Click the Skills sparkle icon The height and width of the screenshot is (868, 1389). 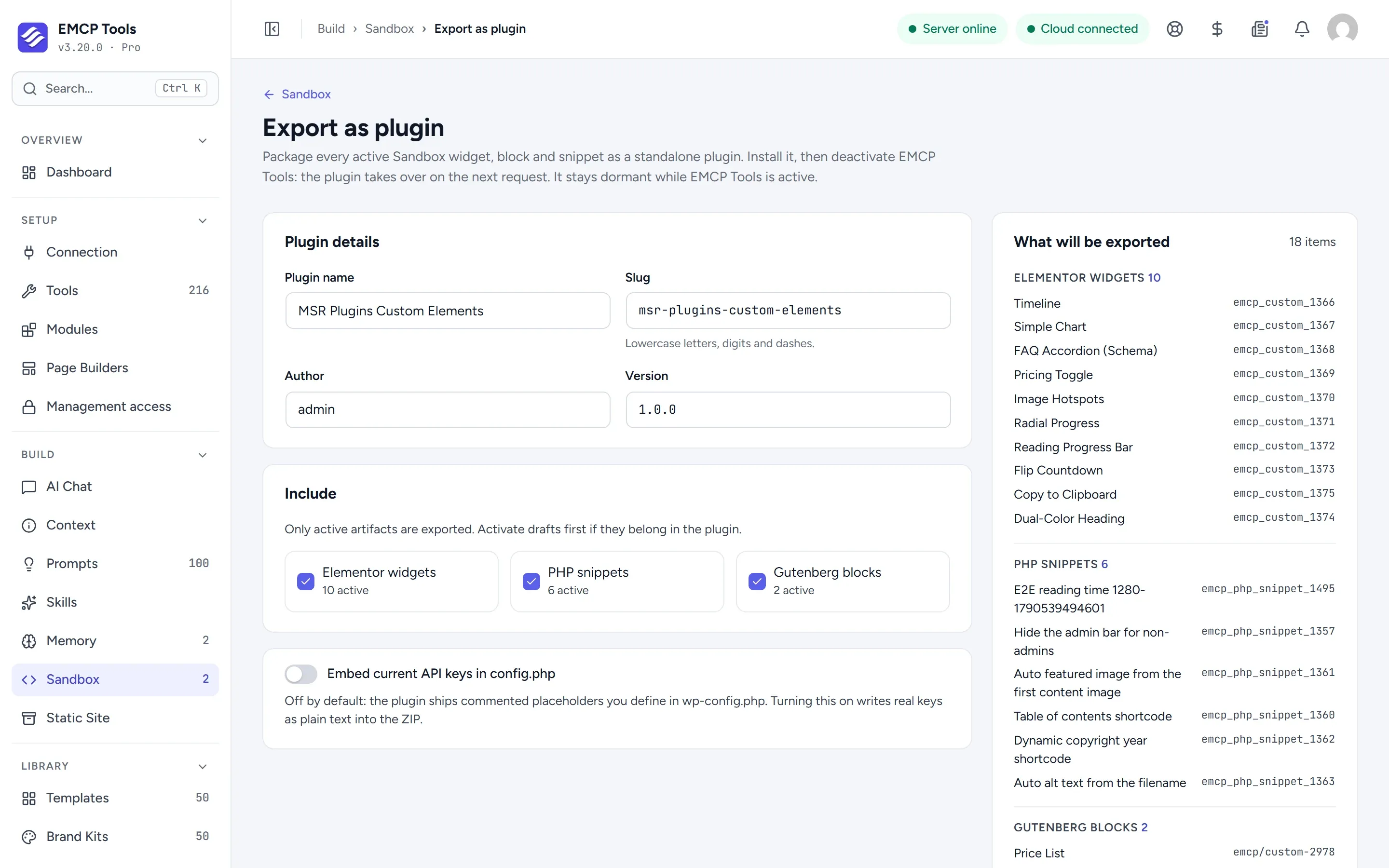point(29,602)
